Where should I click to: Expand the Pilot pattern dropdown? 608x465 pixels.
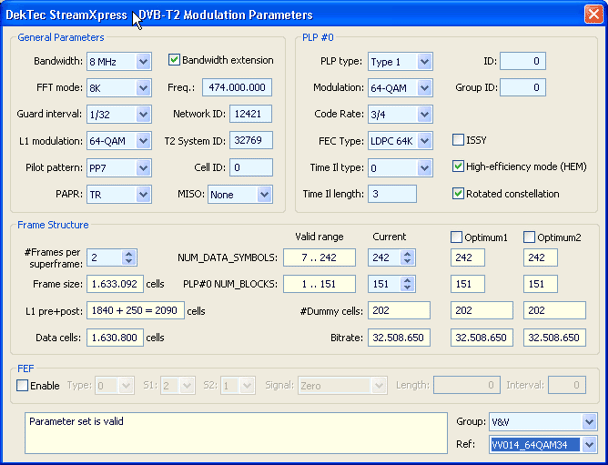tap(119, 168)
